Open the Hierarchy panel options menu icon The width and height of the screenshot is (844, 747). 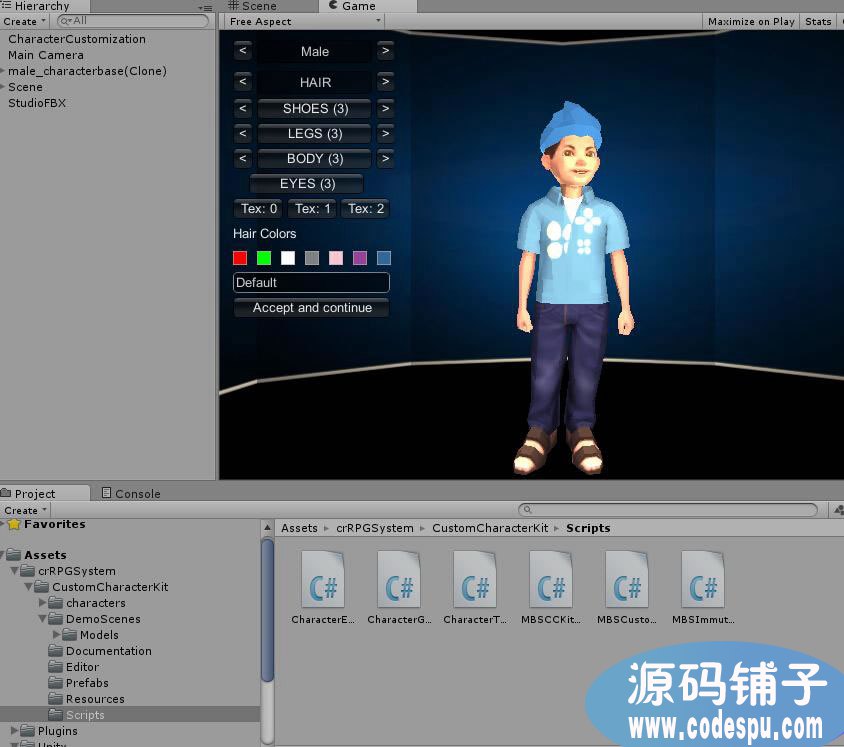point(205,8)
